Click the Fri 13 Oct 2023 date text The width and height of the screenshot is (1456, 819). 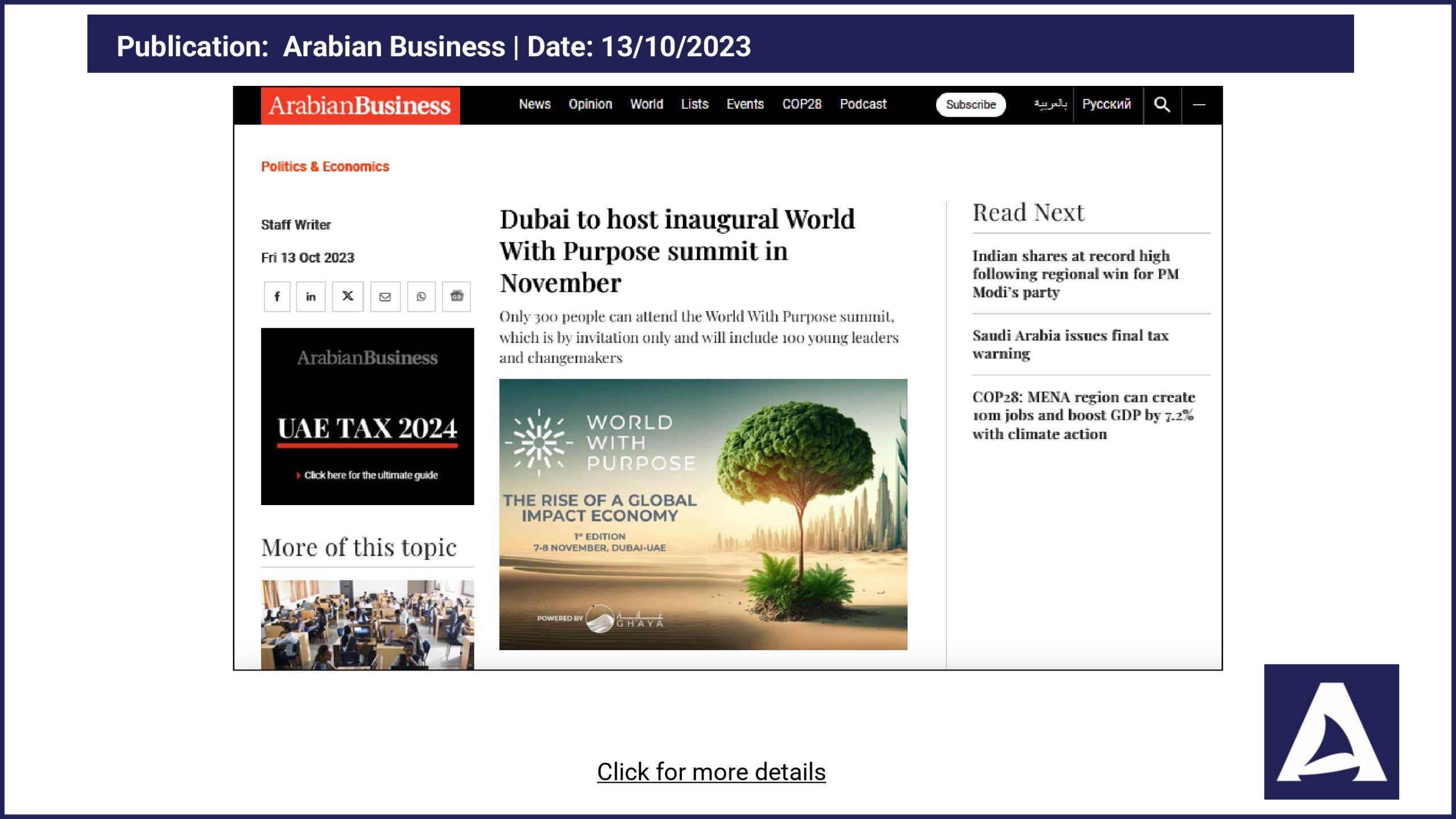click(308, 258)
